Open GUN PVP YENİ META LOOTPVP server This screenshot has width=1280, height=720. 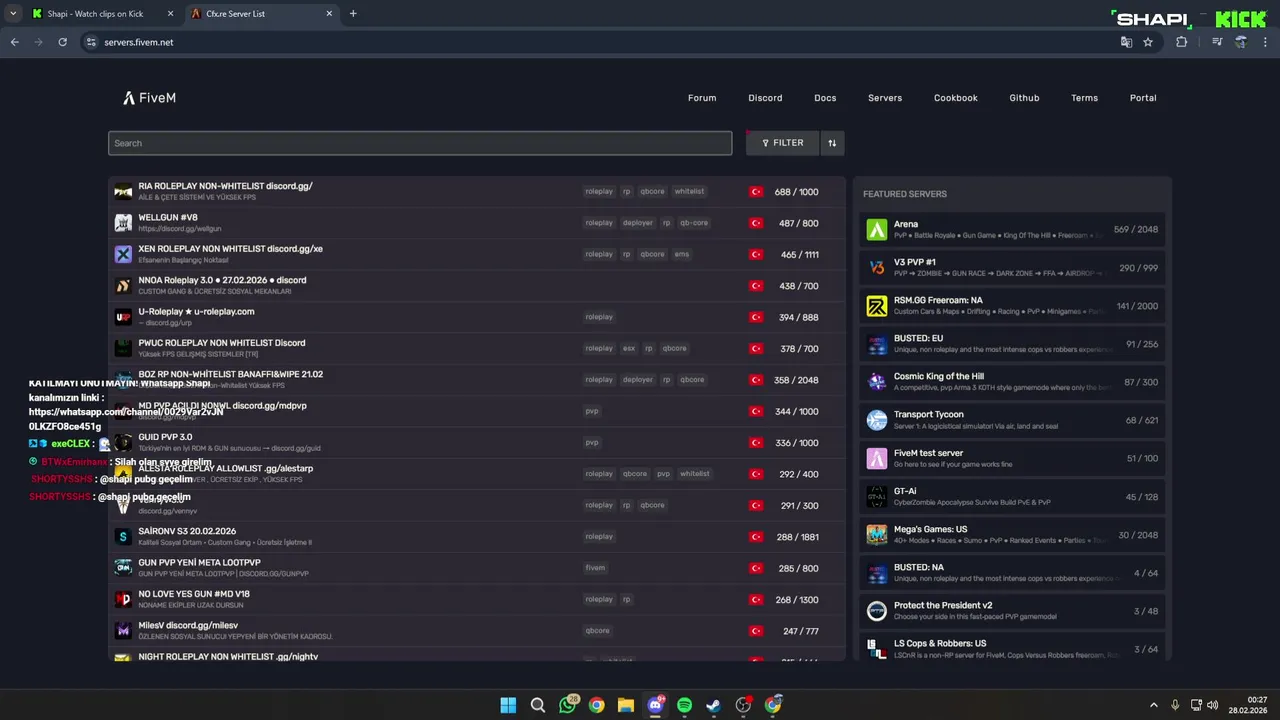477,568
